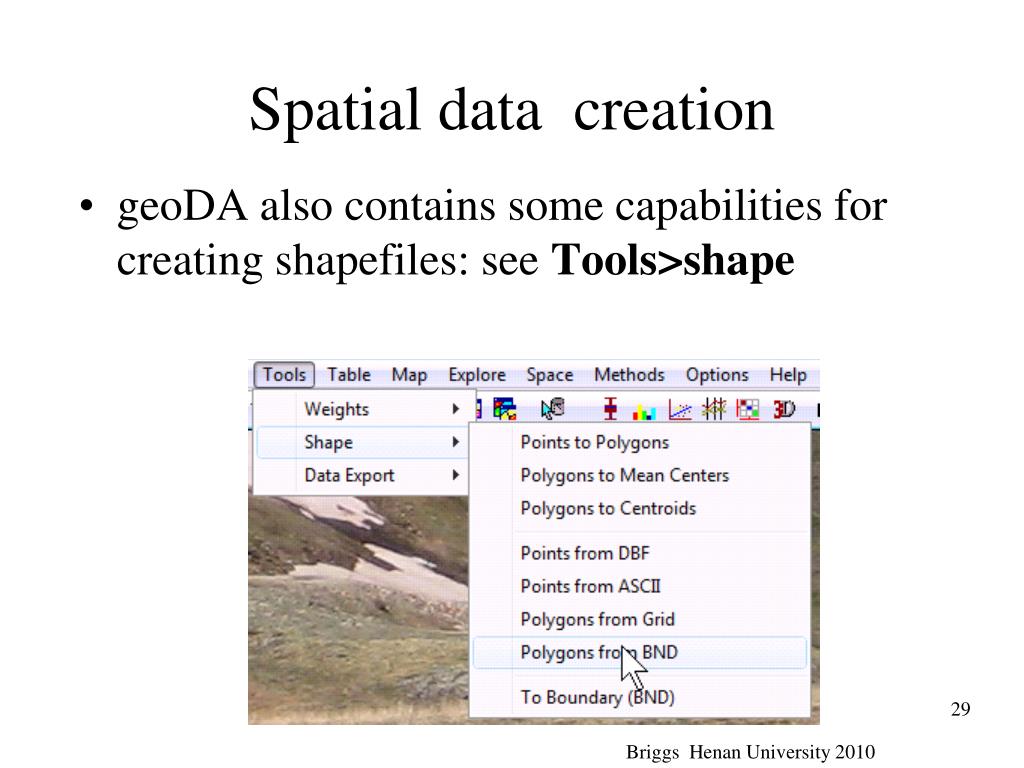This screenshot has width=1024, height=768.
Task: Click the 3D scatter plot icon
Action: [x=784, y=409]
